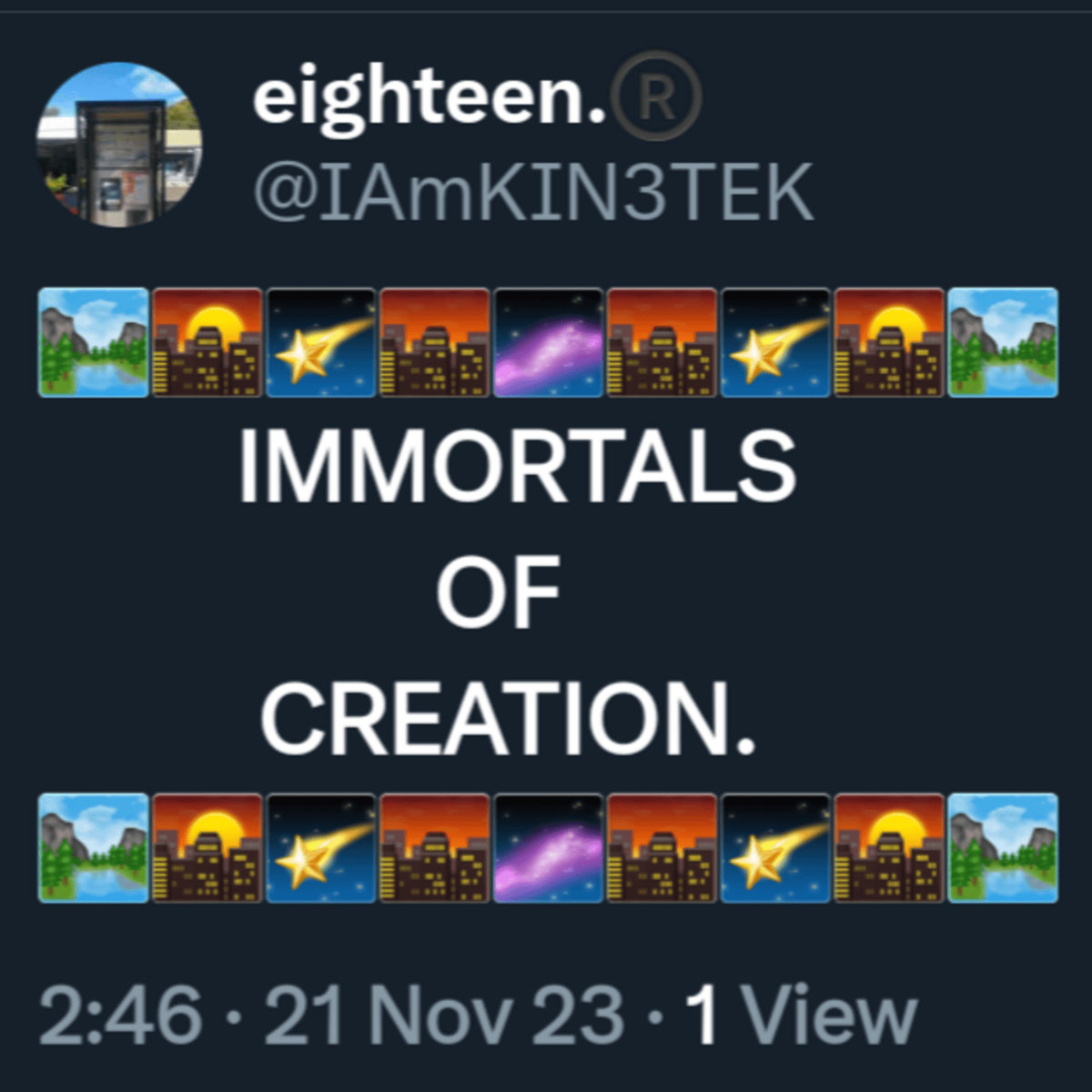Click the registered trademark symbol after eighteen.

(658, 99)
